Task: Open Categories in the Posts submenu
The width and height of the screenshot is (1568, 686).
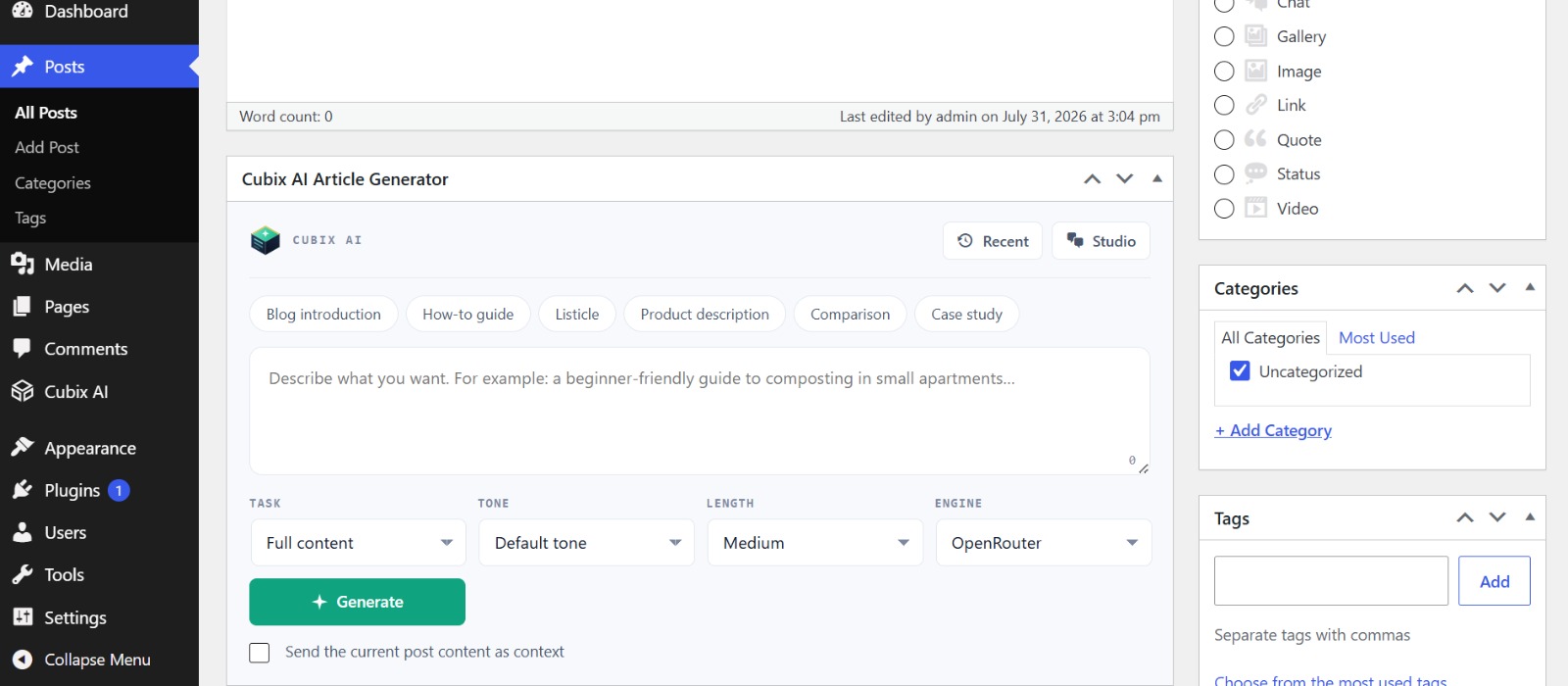Action: pyautogui.click(x=53, y=183)
